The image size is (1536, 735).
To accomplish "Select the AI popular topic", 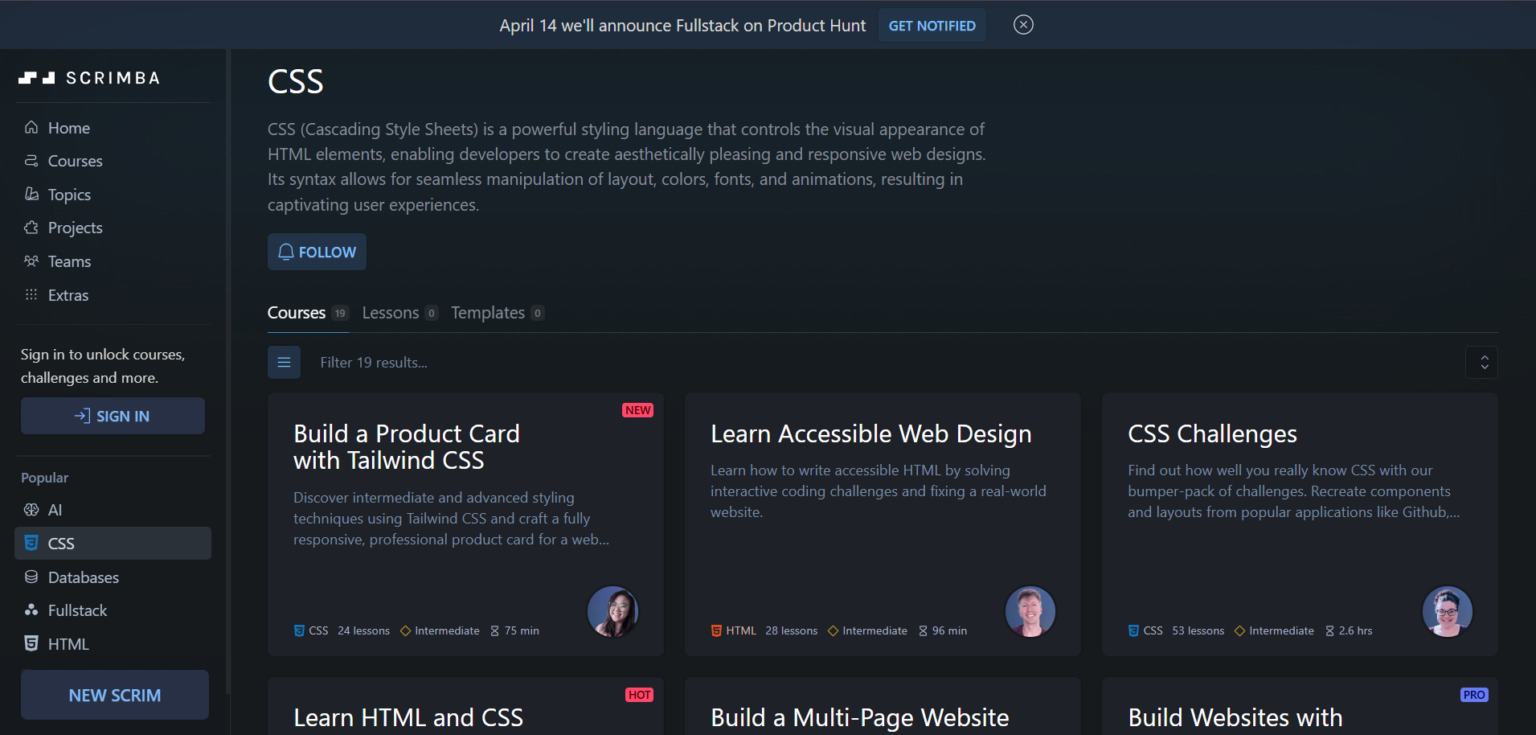I will 55,509.
